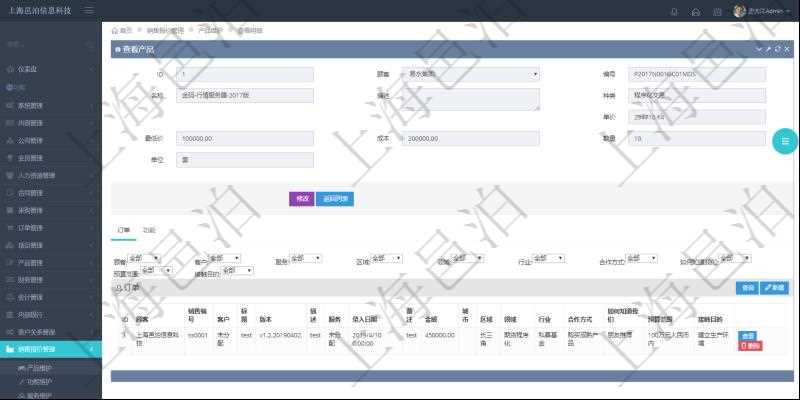Open 产品维护 in the sidebar
800x400 pixels.
click(42, 368)
